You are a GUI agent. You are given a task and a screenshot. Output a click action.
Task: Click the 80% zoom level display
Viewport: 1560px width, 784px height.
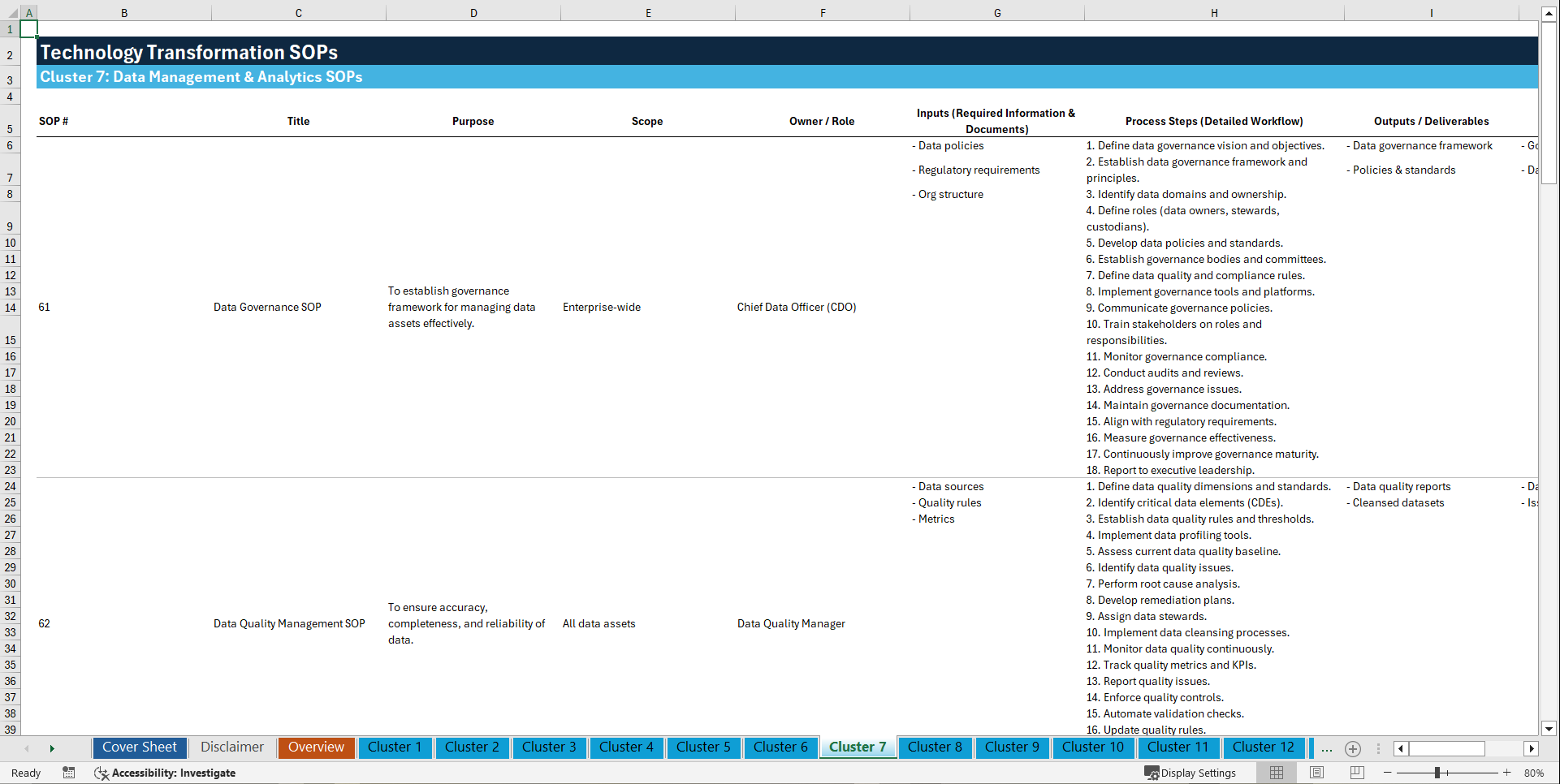(1535, 773)
